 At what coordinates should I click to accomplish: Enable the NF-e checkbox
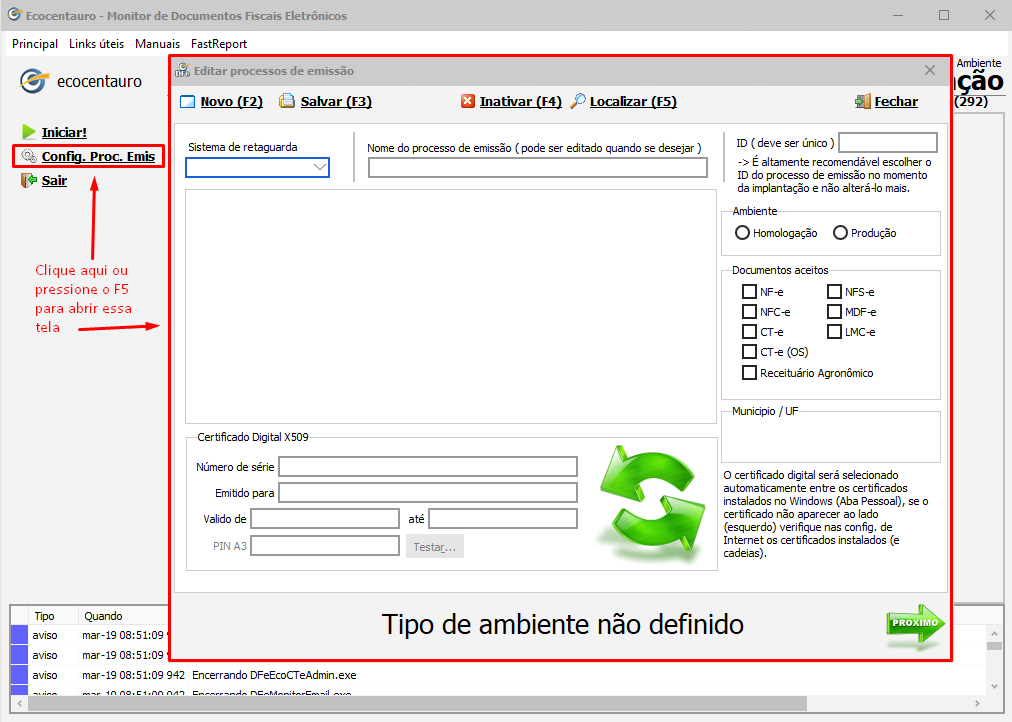click(x=749, y=292)
